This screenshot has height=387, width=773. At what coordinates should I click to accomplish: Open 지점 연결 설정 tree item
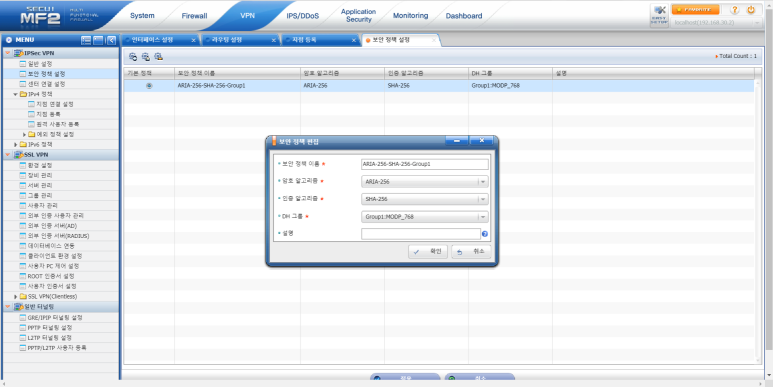[54, 104]
